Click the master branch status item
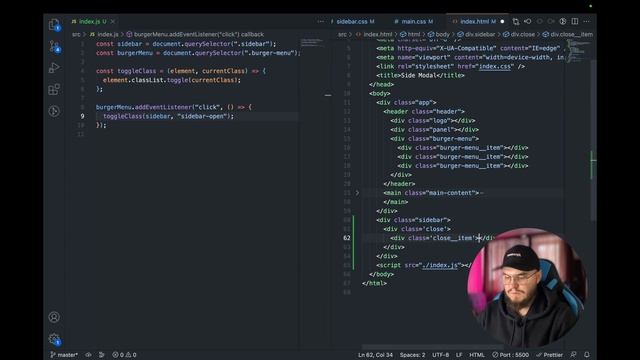This screenshot has width=640, height=360. coord(64,355)
